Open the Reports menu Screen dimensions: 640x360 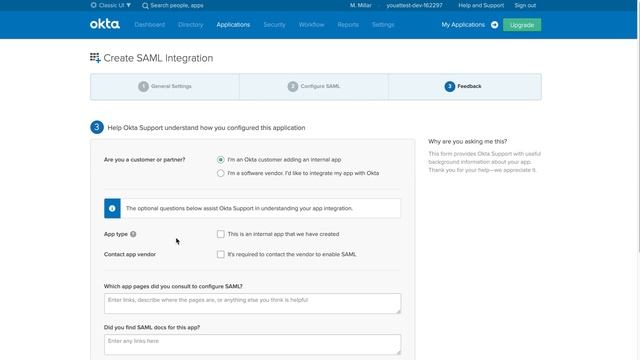[x=348, y=25]
